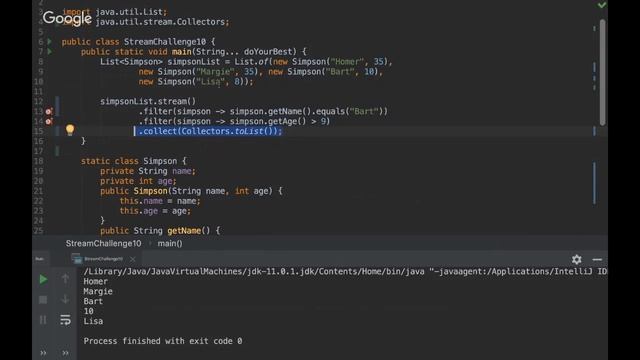Expand the first double-chevron in Run sidebar
Screen dimensions: 640x360
coord(43,353)
